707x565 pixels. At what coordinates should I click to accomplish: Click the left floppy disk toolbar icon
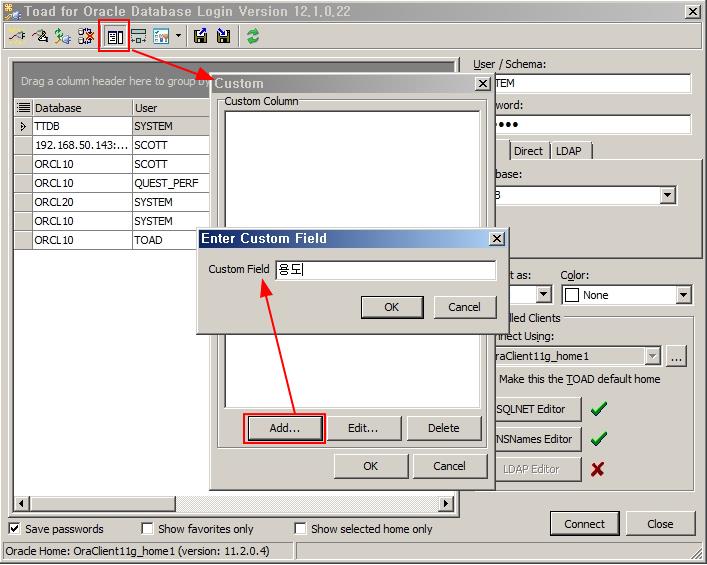pos(201,37)
